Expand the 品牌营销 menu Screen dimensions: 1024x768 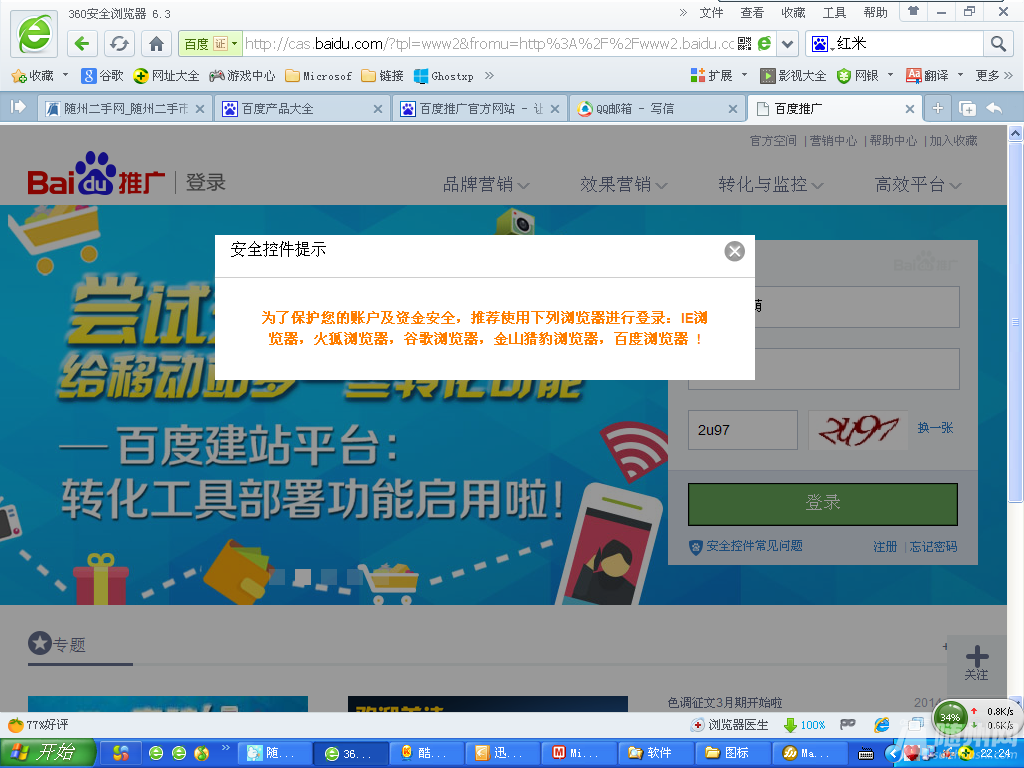pos(487,185)
